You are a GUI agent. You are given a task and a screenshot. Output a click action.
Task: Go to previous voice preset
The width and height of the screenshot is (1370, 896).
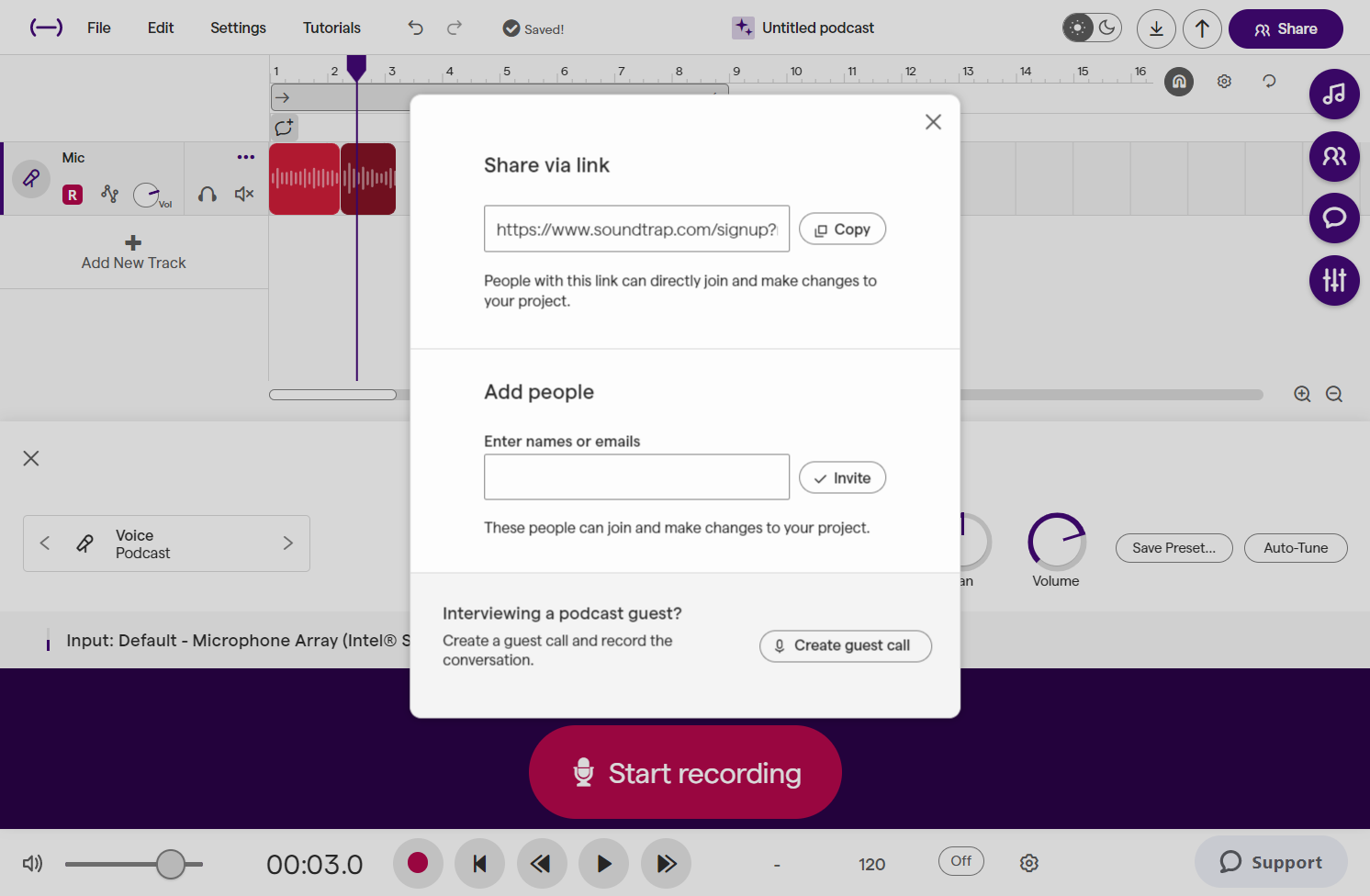pos(45,543)
